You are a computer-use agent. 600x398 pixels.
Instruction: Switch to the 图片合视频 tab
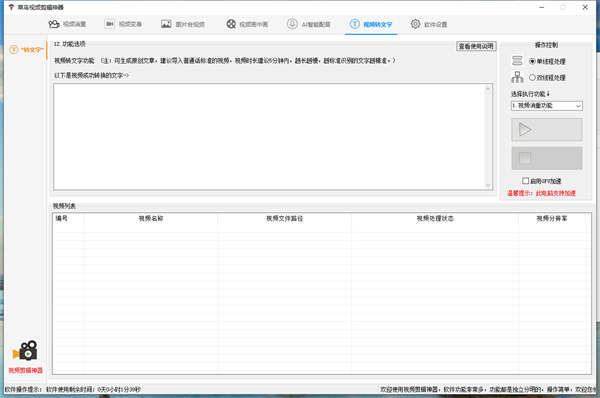click(183, 24)
